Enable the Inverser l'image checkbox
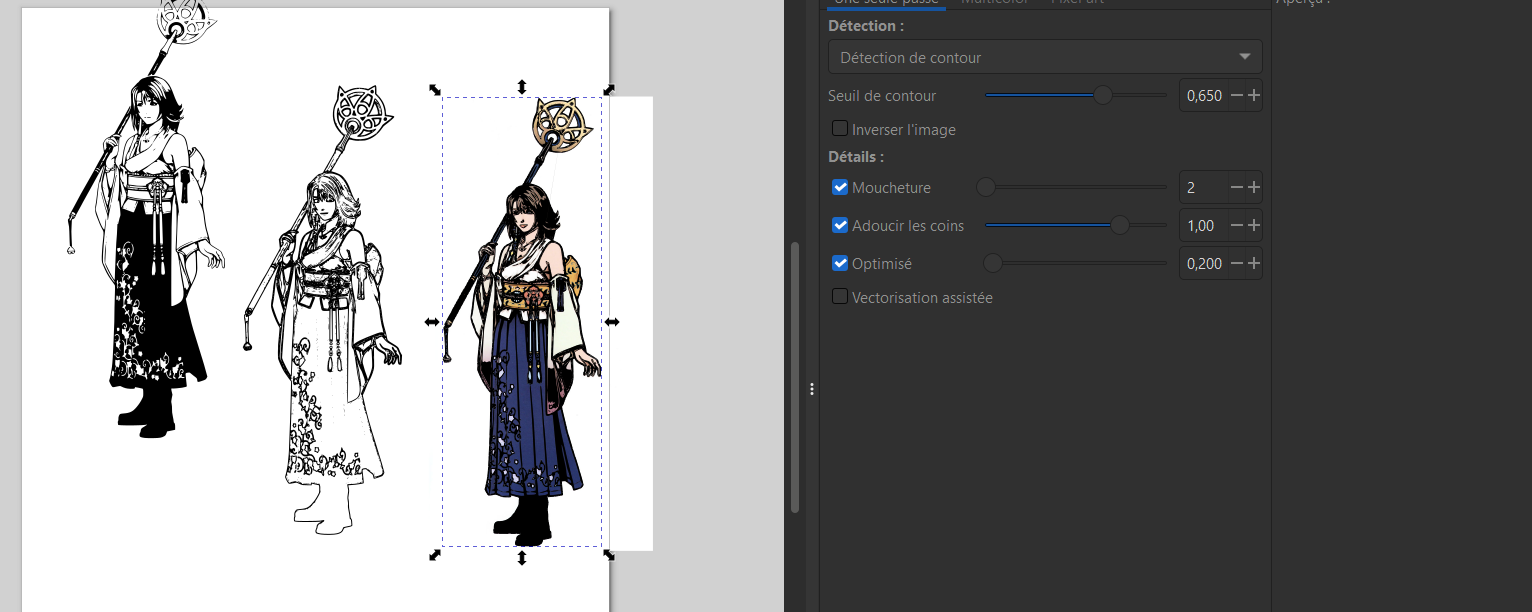 click(840, 129)
